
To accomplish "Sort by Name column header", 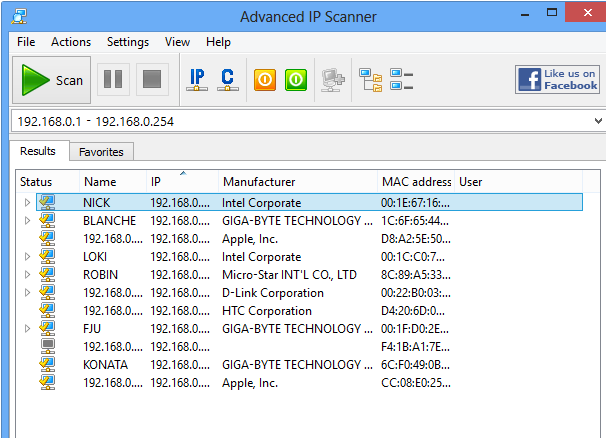I will (113, 182).
